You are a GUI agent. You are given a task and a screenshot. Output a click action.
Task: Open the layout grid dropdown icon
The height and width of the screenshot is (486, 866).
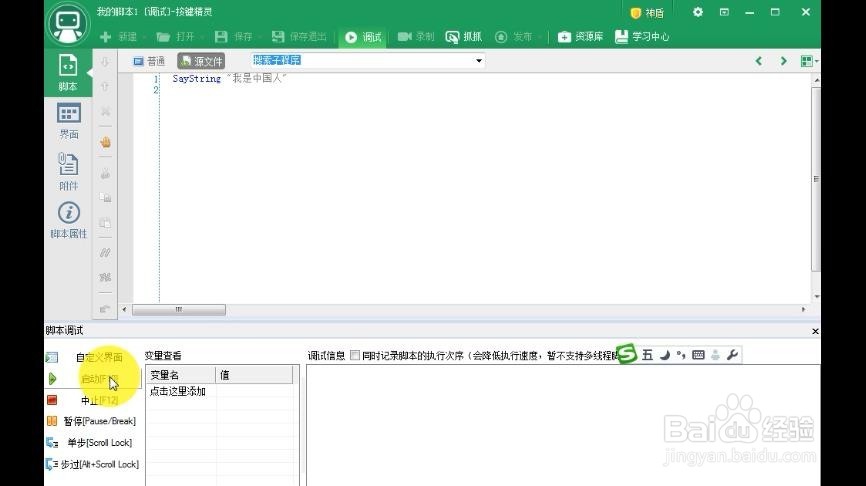809,61
